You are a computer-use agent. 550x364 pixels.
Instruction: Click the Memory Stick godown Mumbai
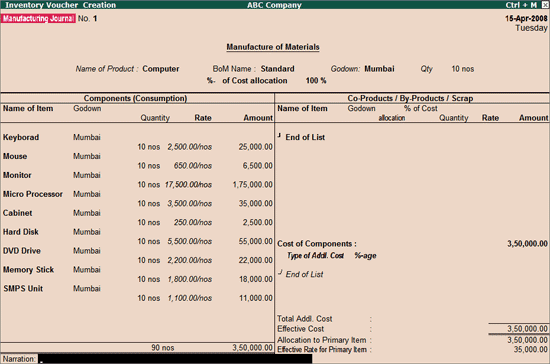87,270
